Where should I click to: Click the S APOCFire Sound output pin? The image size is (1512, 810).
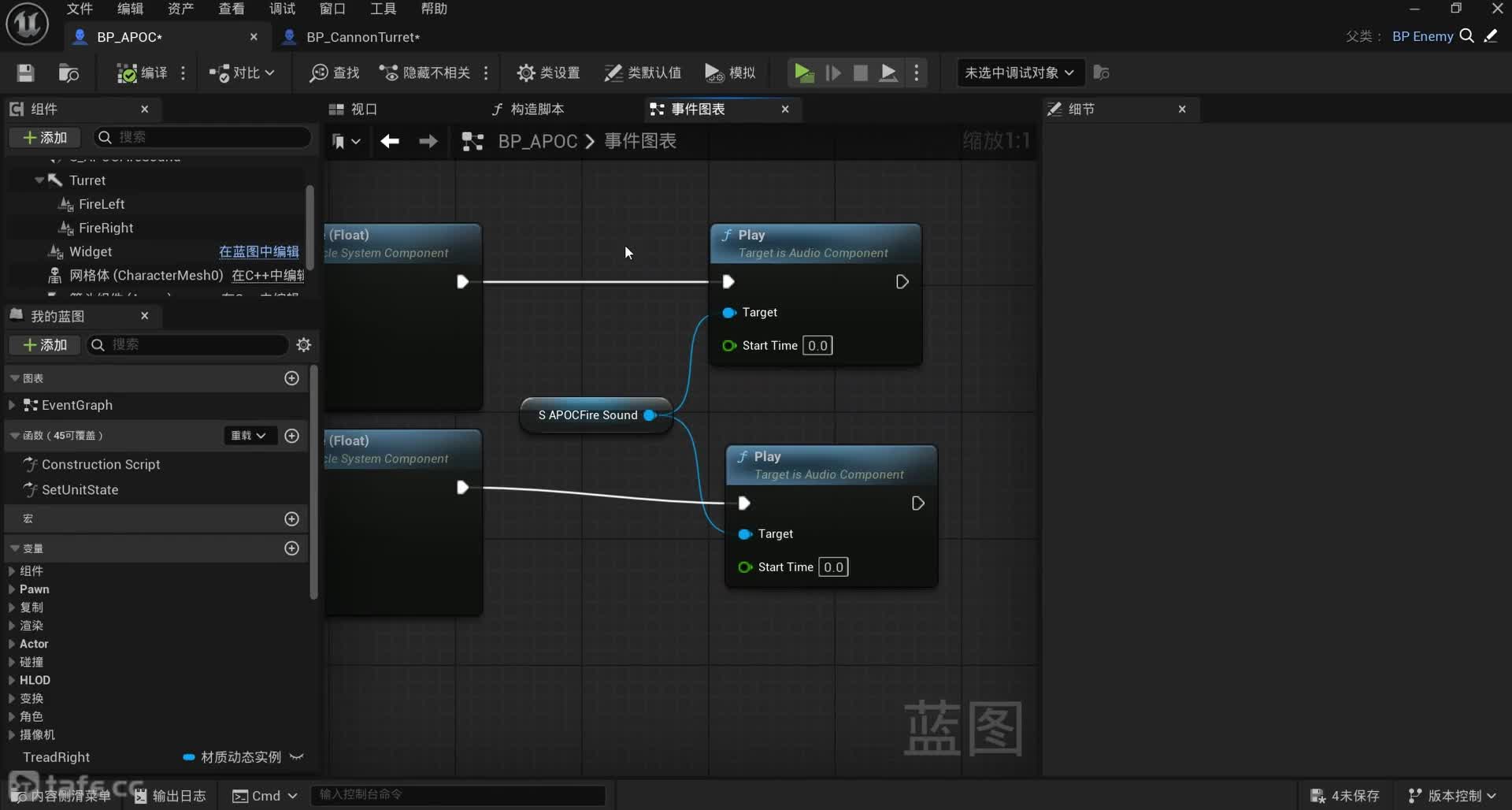pyautogui.click(x=650, y=415)
